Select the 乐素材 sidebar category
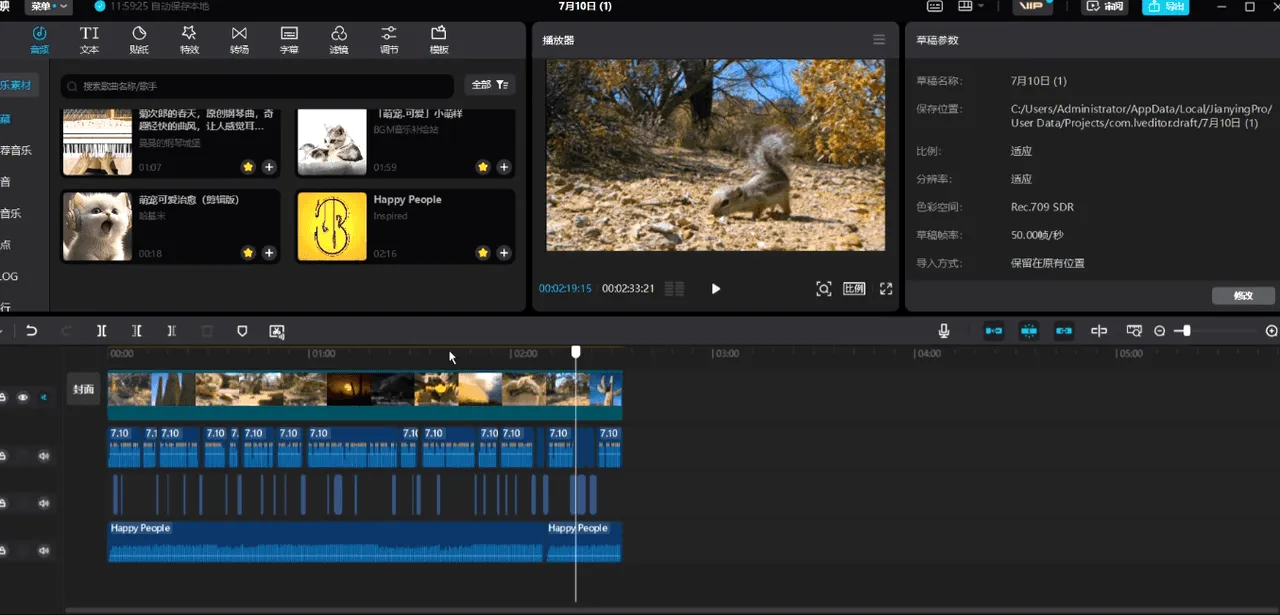The image size is (1280, 615). pyautogui.click(x=17, y=86)
